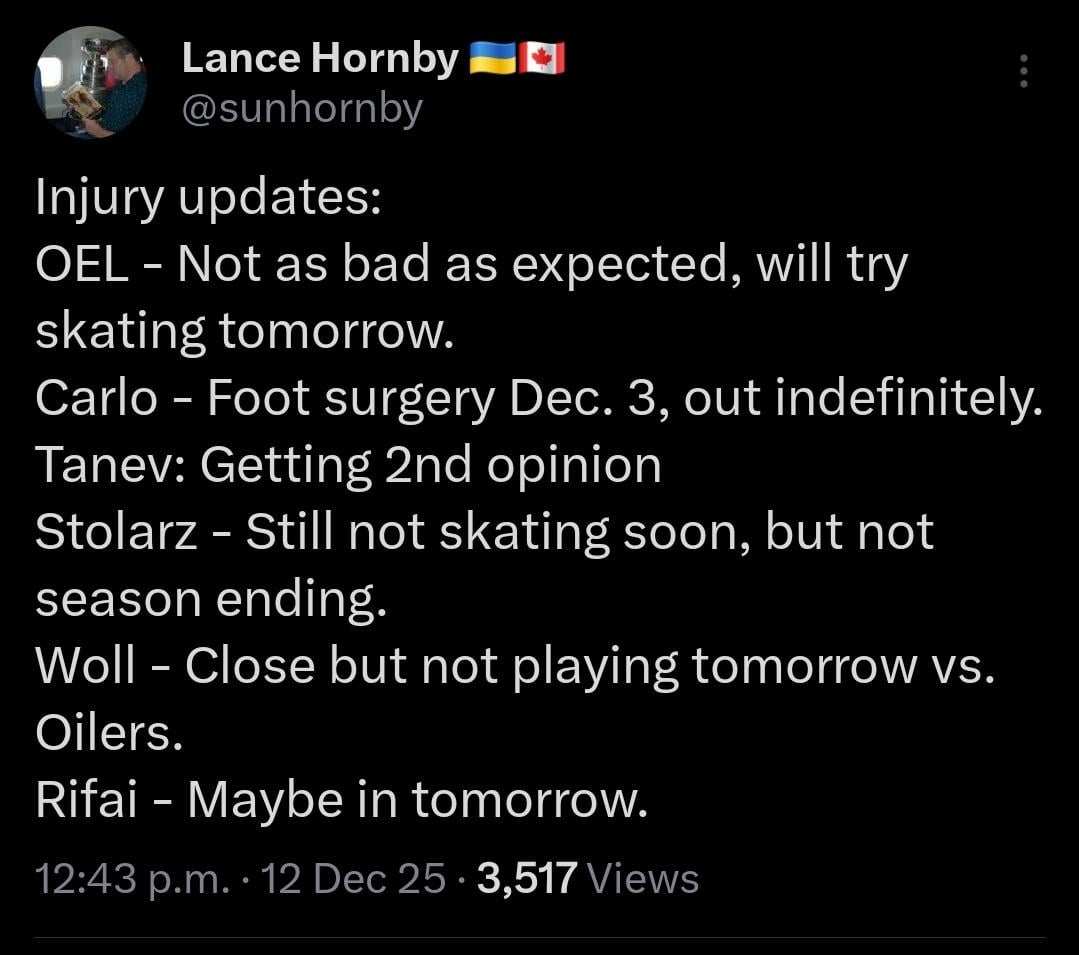This screenshot has height=955, width=1079.
Task: Click Lance Hornby's profile avatar
Action: (x=90, y=85)
